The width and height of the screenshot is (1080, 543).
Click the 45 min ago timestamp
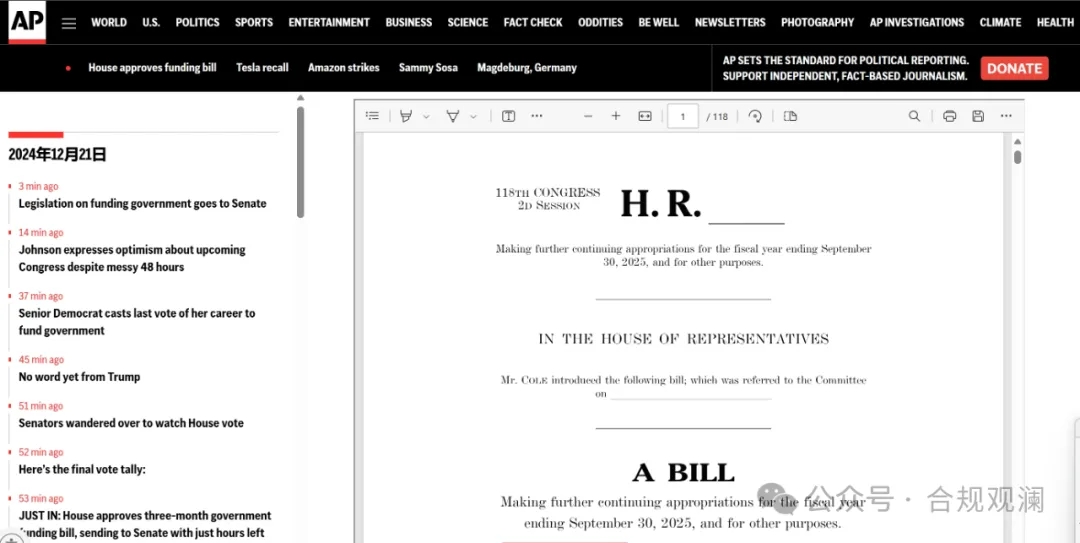[41, 360]
